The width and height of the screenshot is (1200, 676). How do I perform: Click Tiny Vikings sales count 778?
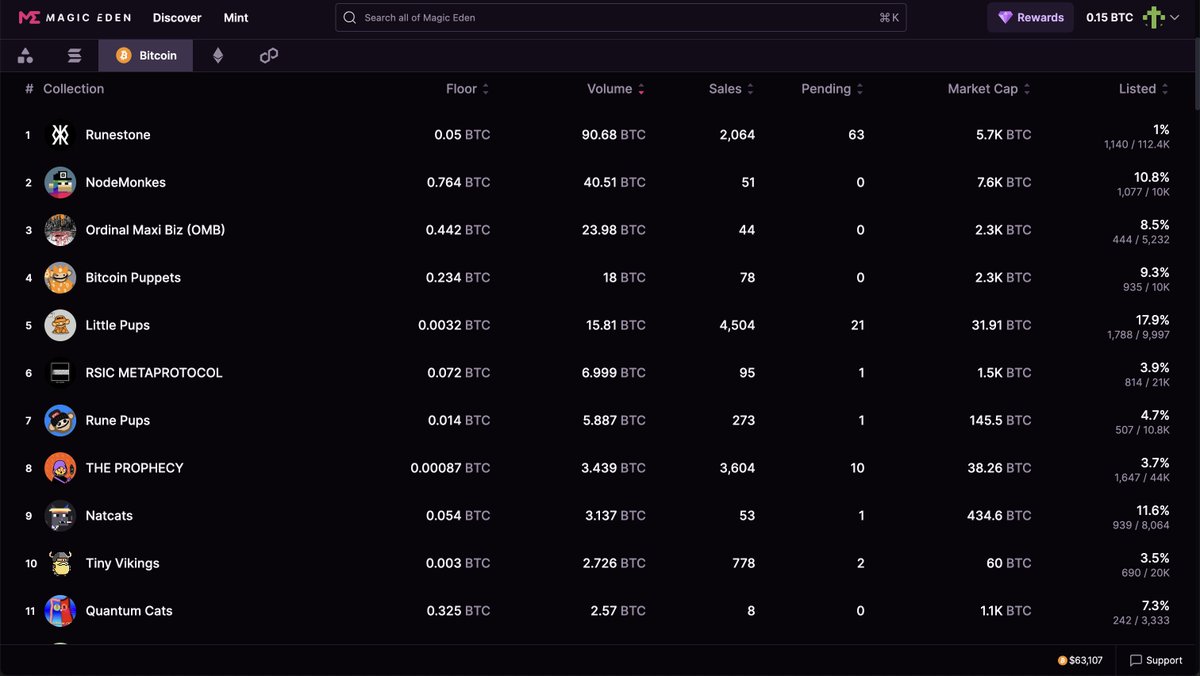tap(743, 563)
